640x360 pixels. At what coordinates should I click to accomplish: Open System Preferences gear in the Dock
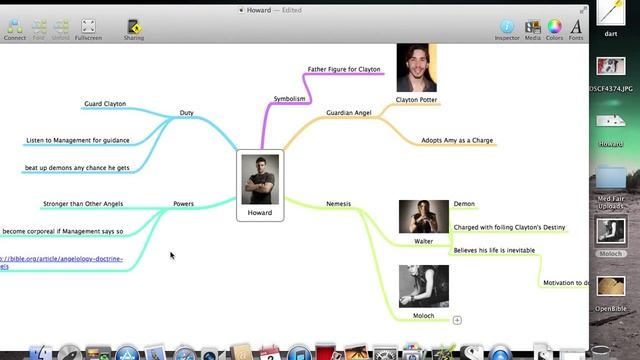[x=385, y=353]
